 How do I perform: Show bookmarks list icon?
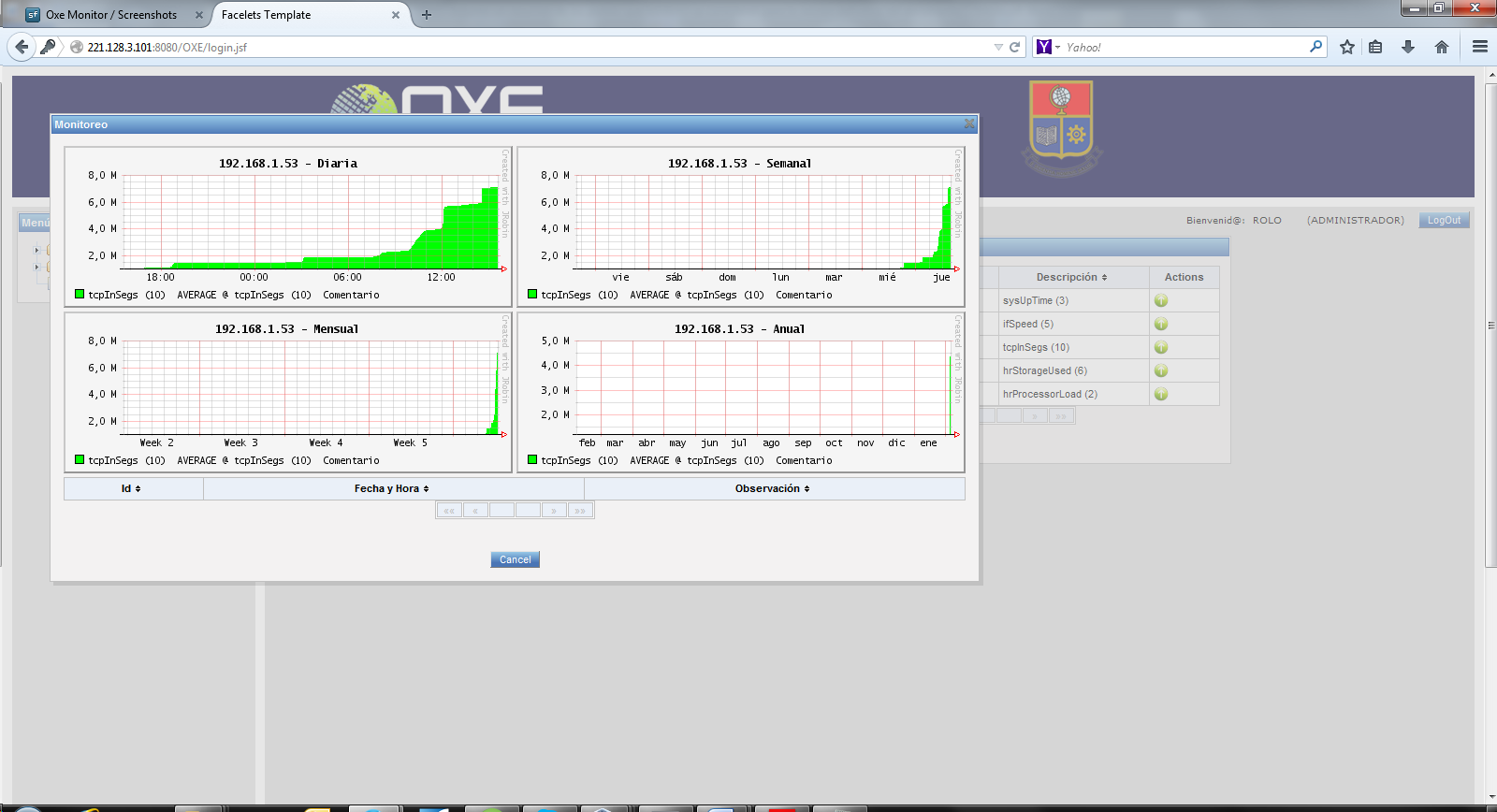pos(1375,47)
